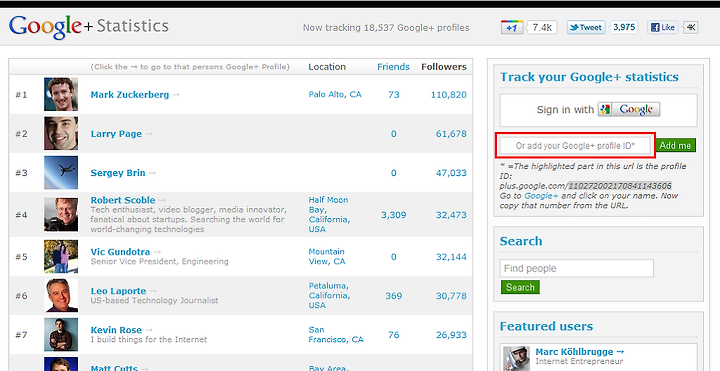Open Leo Laporte's statistics page
Screen dimensions: 720x371
118,291
